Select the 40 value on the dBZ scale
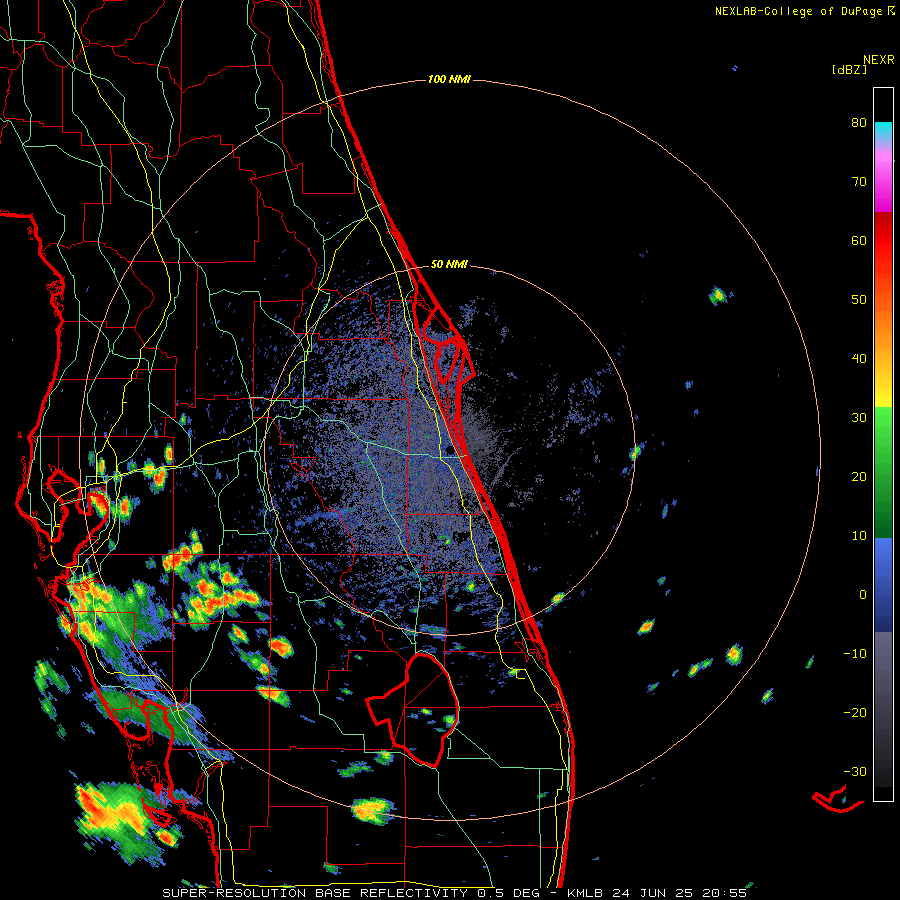This screenshot has height=900, width=900. tap(859, 359)
